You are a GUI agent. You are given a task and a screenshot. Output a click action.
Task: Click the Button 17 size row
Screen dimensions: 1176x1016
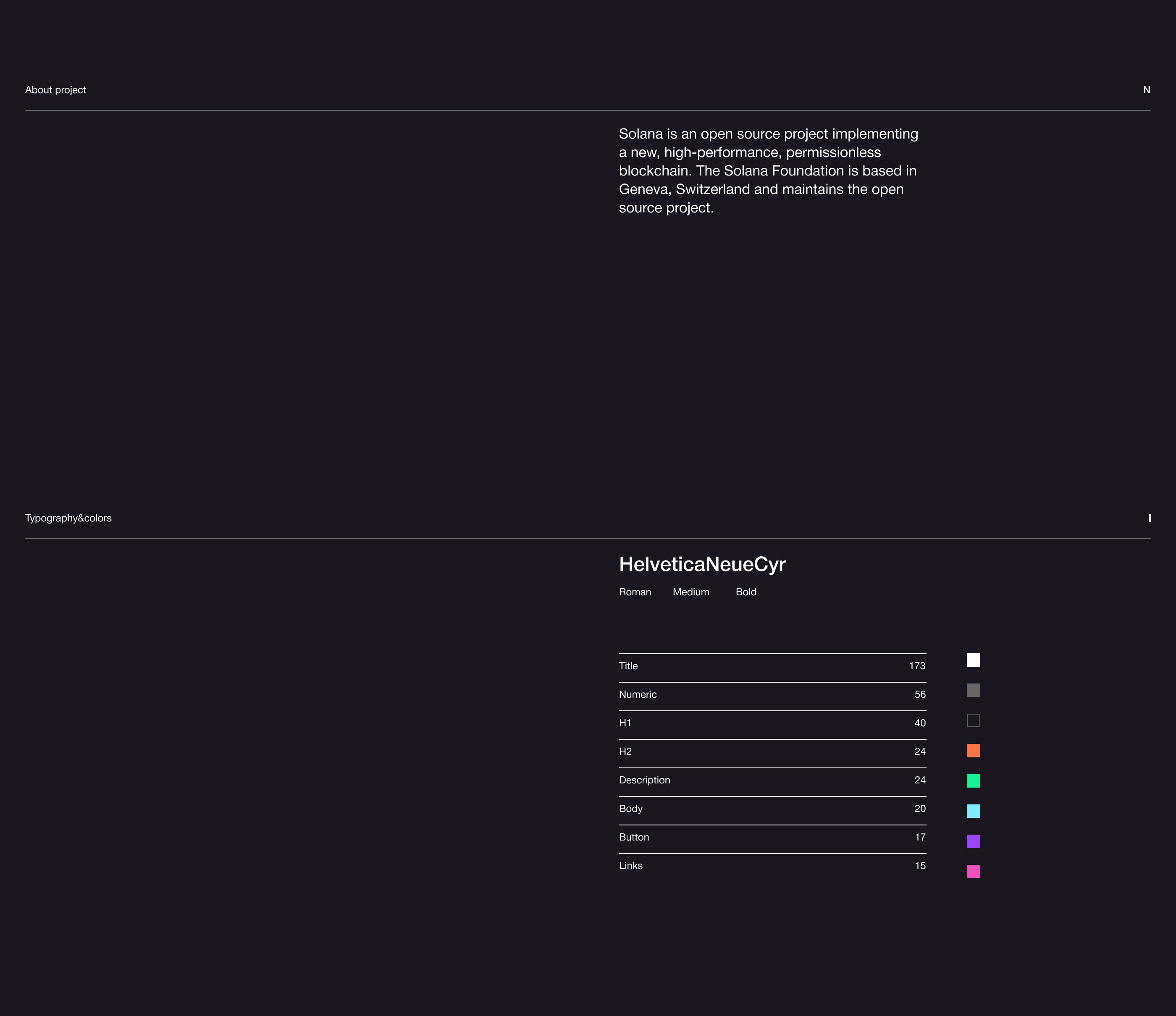tap(772, 837)
